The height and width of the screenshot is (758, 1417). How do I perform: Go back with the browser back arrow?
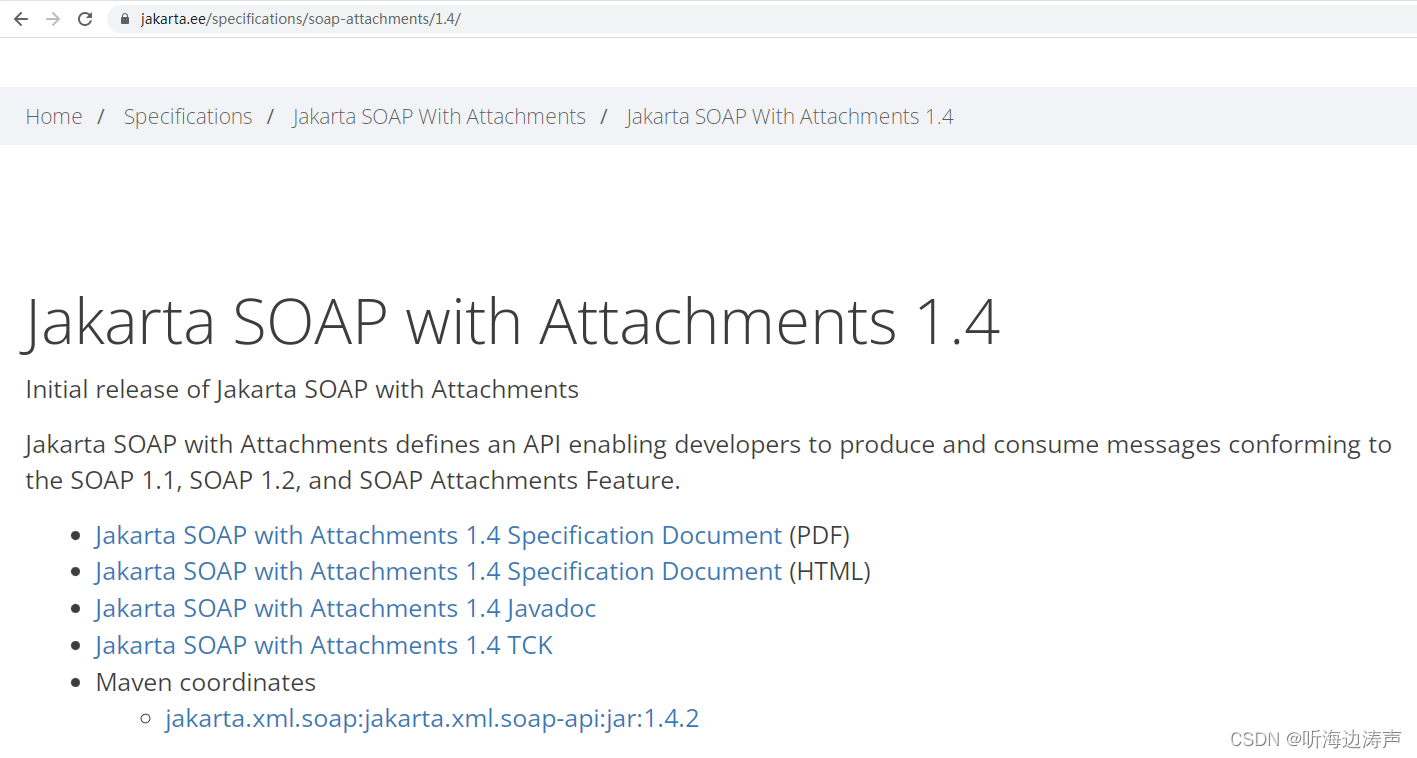tap(21, 19)
